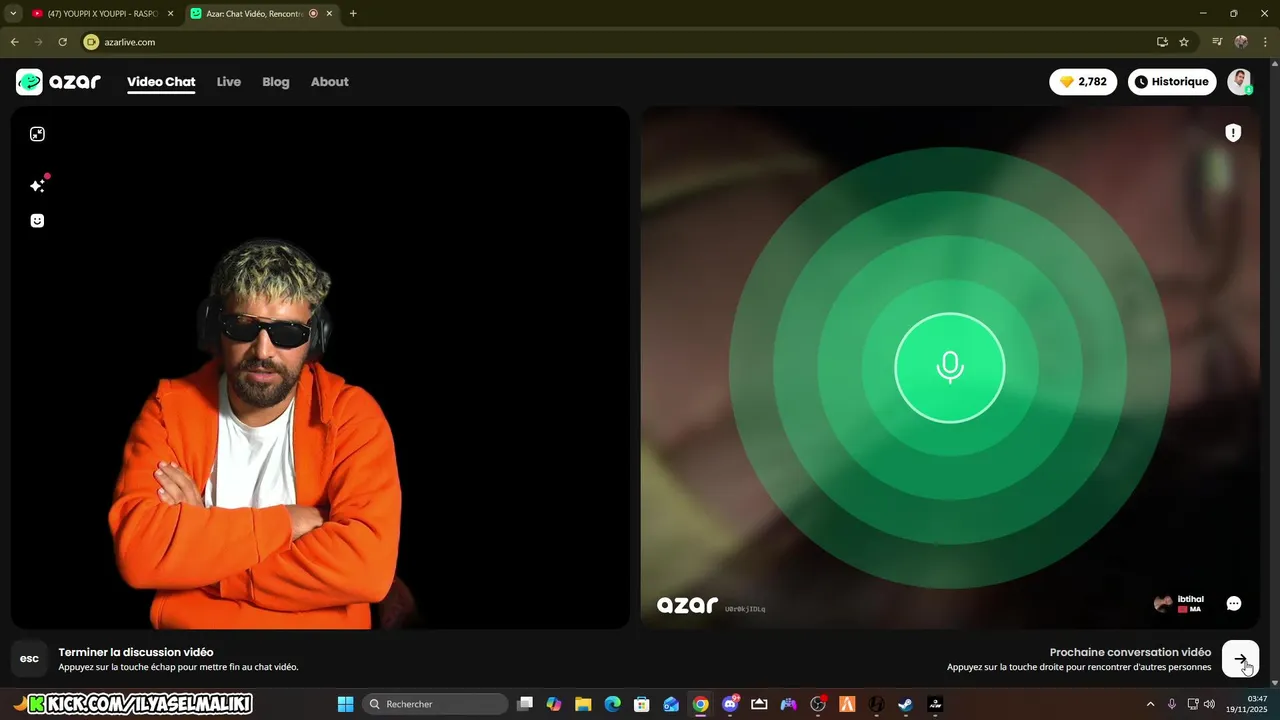This screenshot has height=720, width=1280.
Task: Open the Blog page
Action: click(276, 82)
